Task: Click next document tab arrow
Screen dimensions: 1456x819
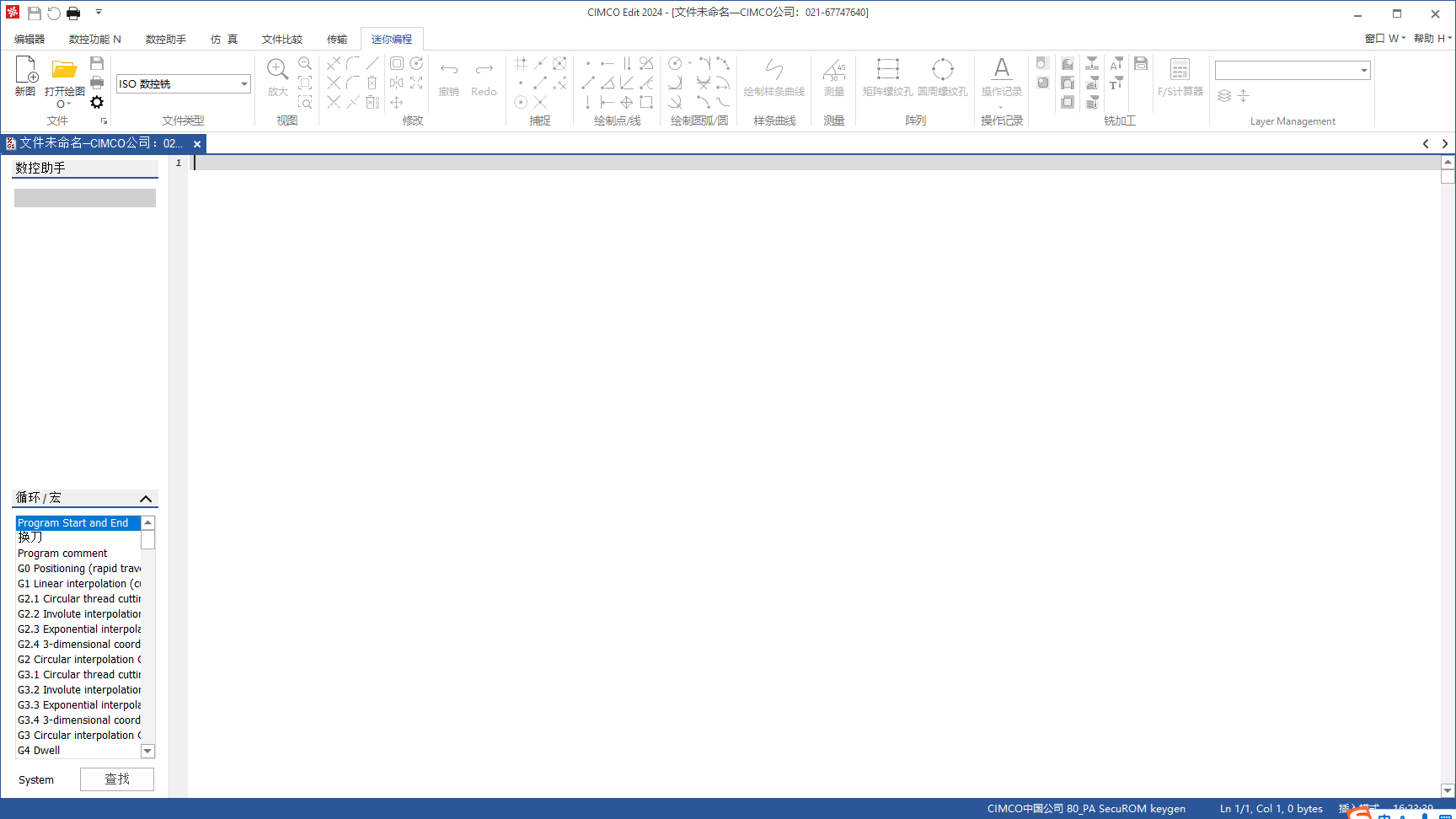Action: point(1445,144)
